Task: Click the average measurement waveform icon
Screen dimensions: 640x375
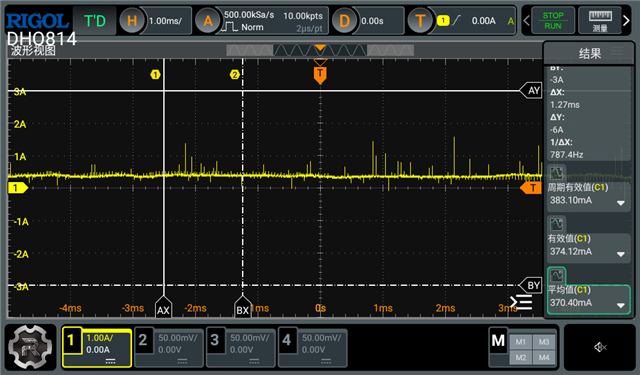Action: [x=556, y=276]
